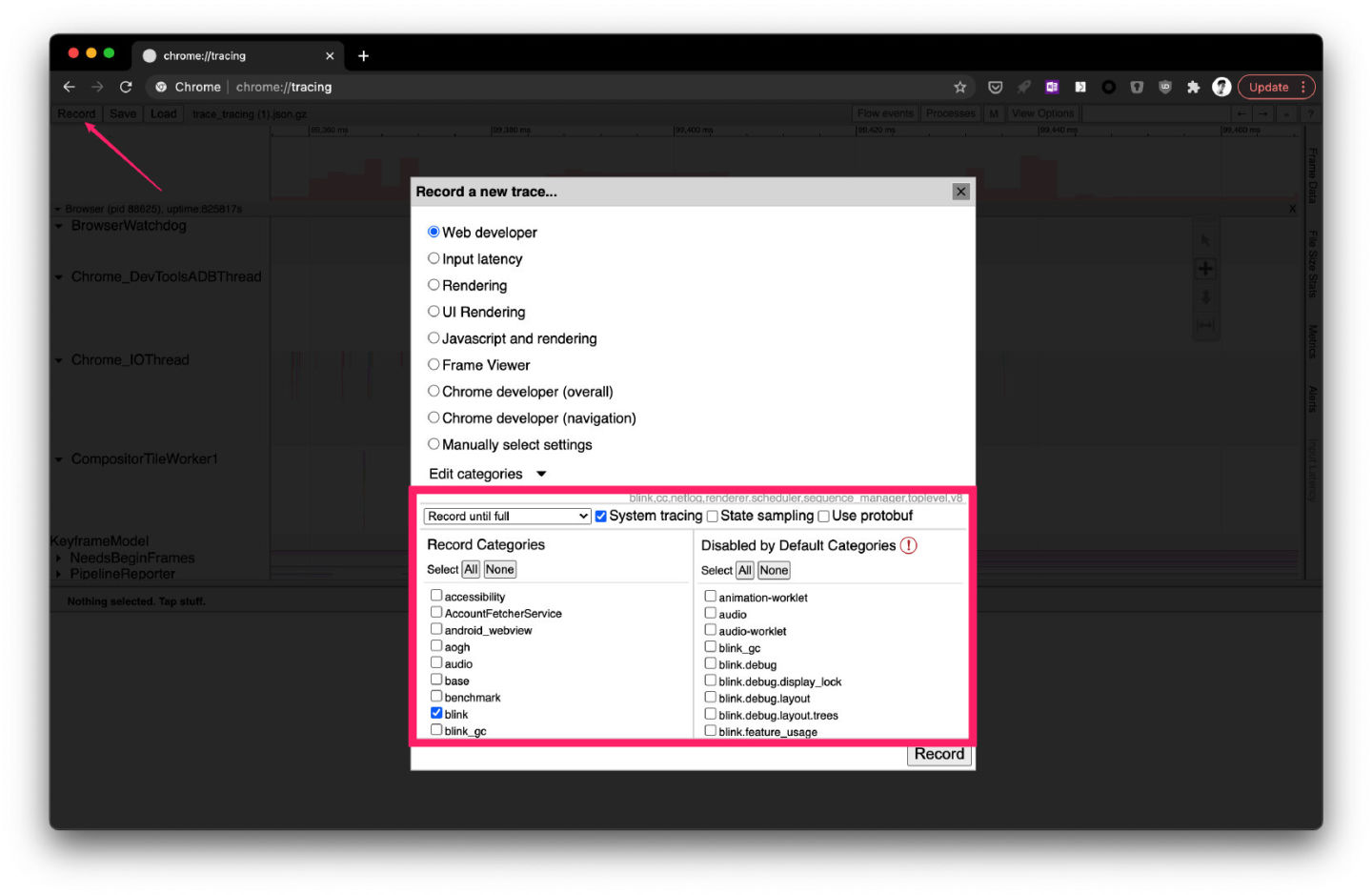Uncheck the blink category checkbox
This screenshot has height=895, width=1372.
[436, 713]
